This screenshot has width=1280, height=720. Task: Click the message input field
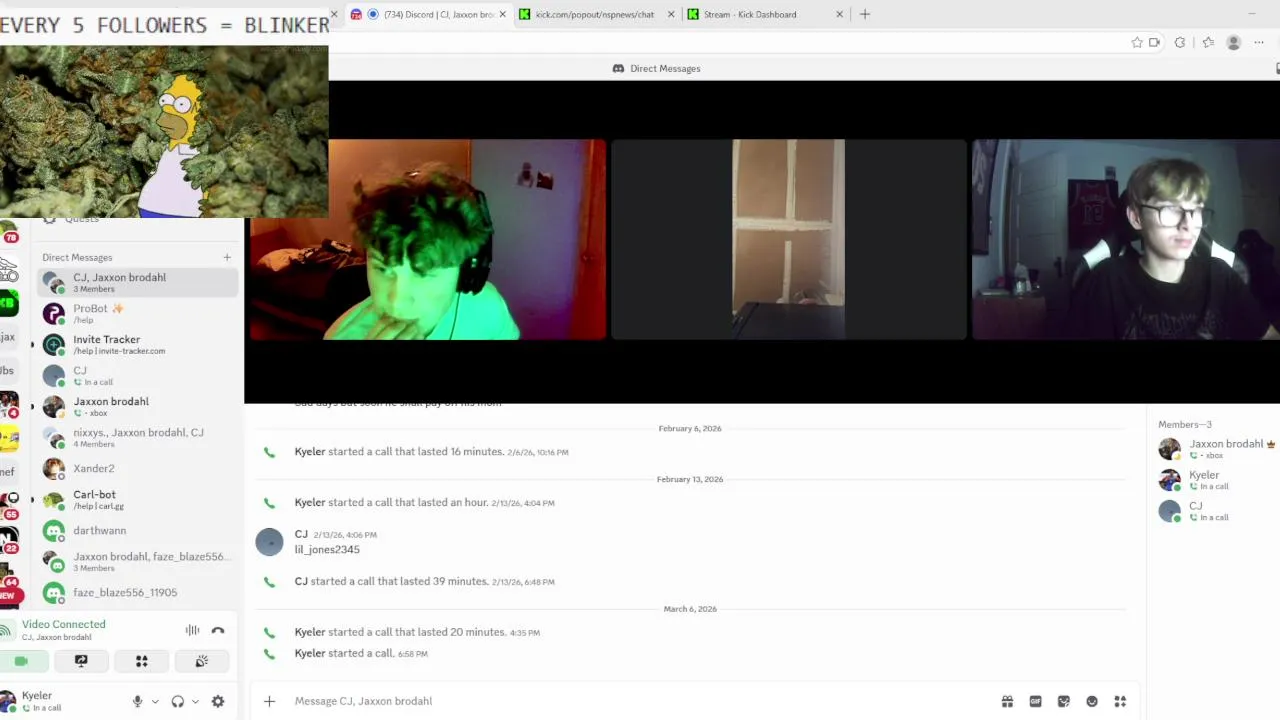pos(640,701)
